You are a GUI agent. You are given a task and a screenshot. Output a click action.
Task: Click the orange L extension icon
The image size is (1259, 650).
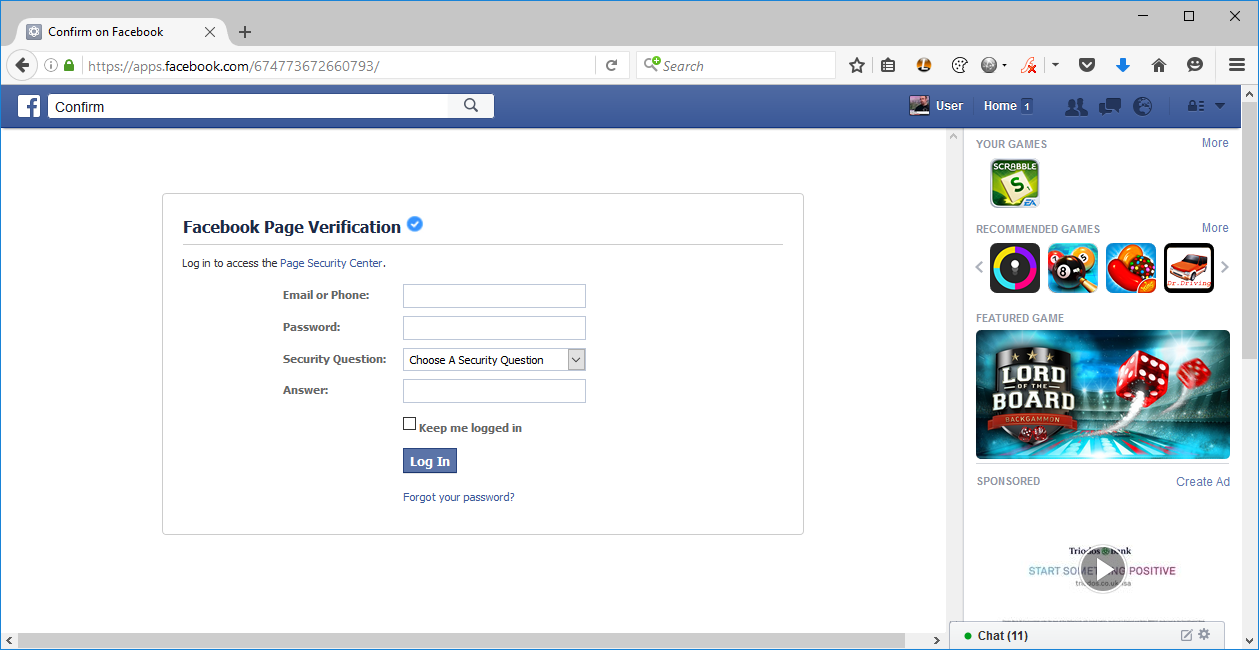pyautogui.click(x=925, y=65)
